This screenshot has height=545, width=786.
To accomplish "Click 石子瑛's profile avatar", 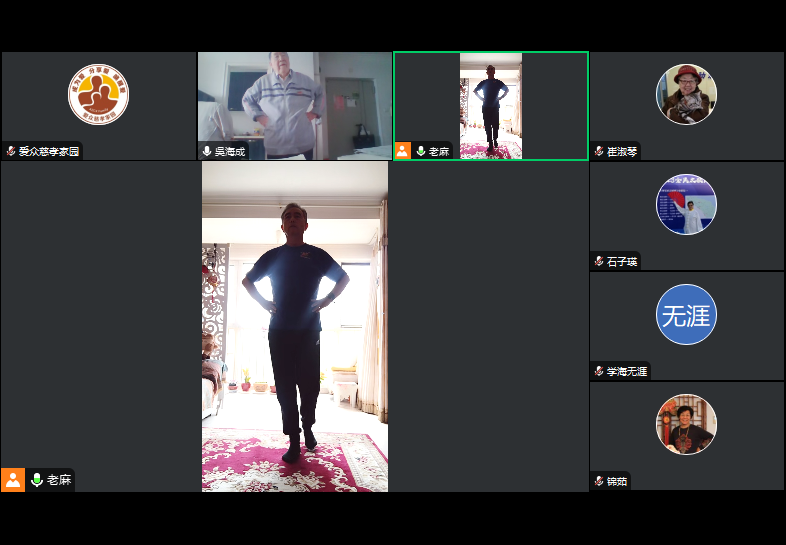I will [x=686, y=204].
